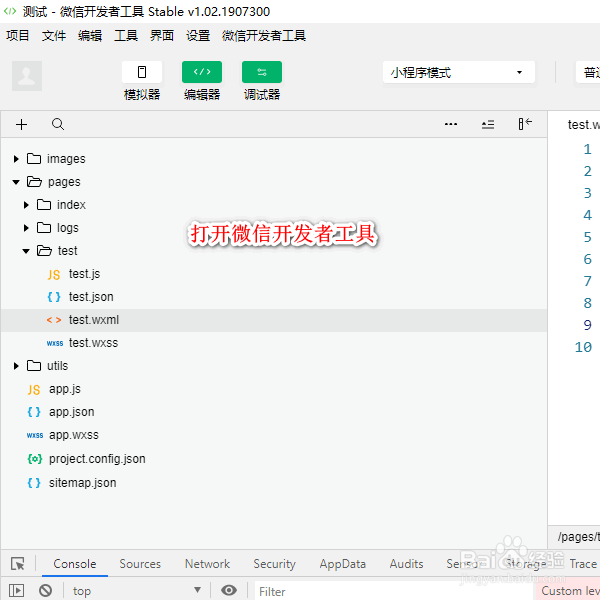Click line number 1 in editor
This screenshot has height=600, width=600.
coord(588,149)
